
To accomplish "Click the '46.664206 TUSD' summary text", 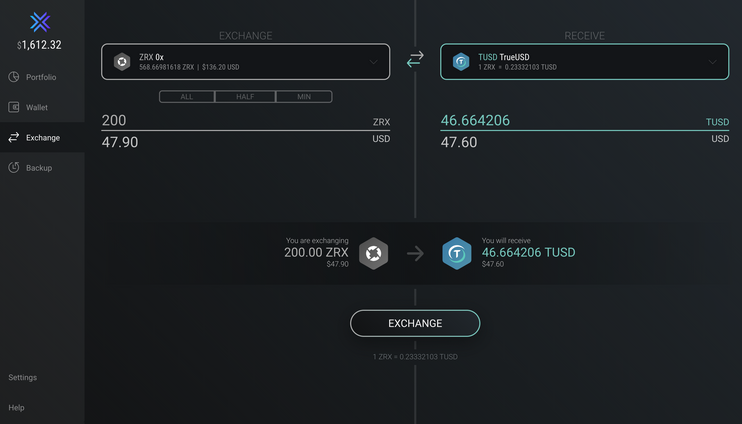I will pyautogui.click(x=529, y=252).
